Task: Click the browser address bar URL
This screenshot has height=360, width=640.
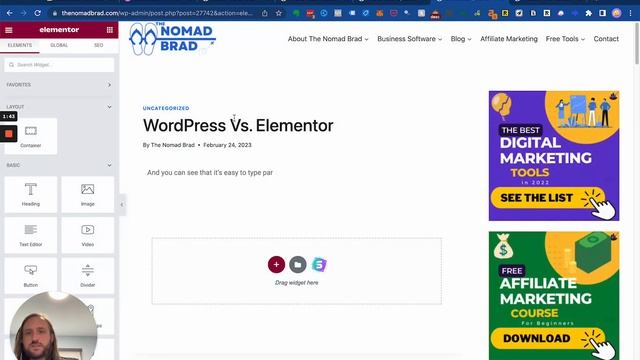Action: pyautogui.click(x=157, y=13)
